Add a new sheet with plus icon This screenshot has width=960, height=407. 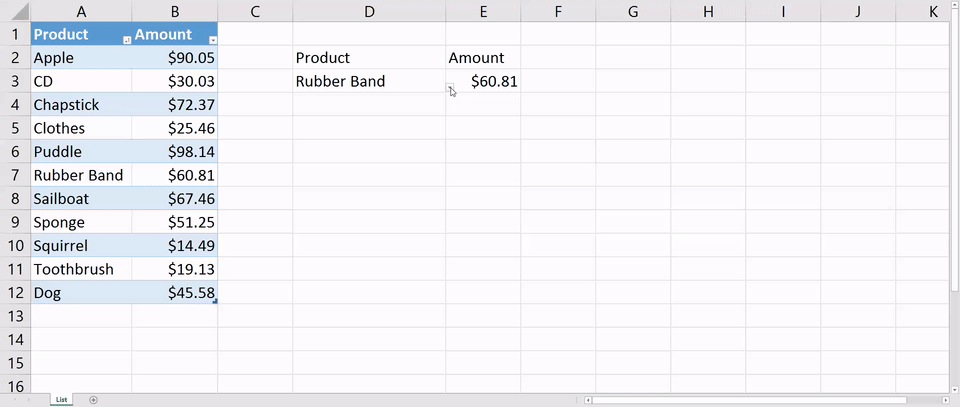coord(93,400)
